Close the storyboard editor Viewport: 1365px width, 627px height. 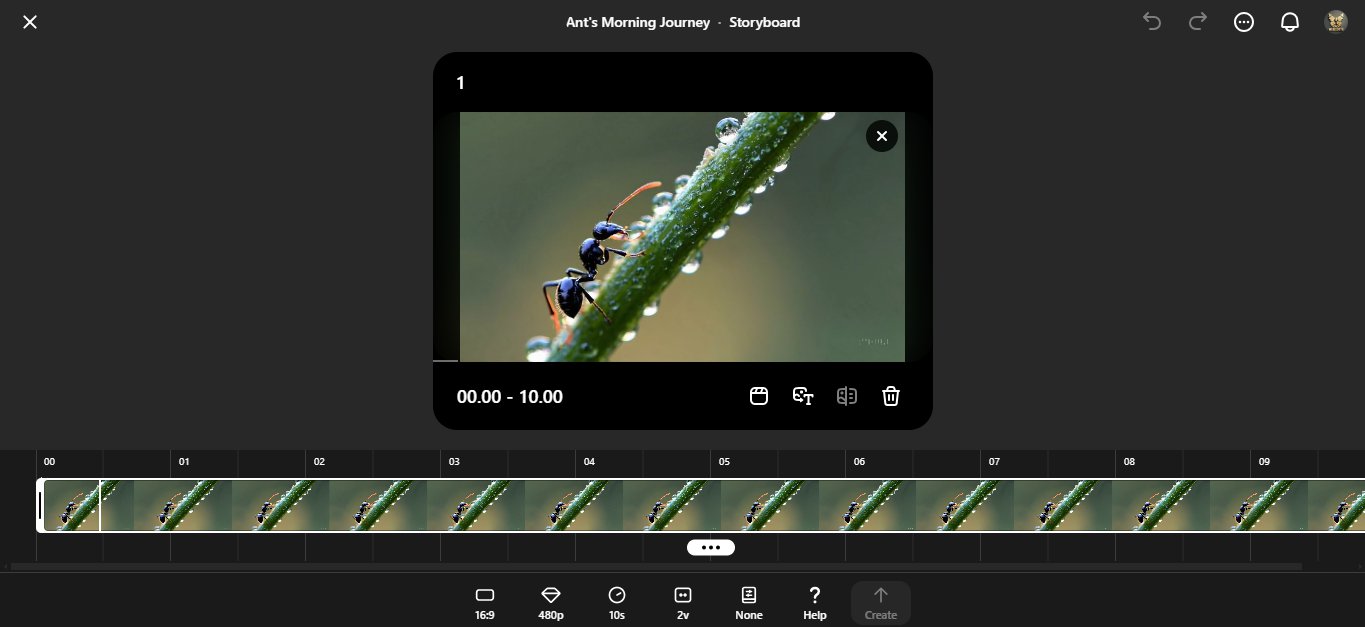(x=30, y=22)
